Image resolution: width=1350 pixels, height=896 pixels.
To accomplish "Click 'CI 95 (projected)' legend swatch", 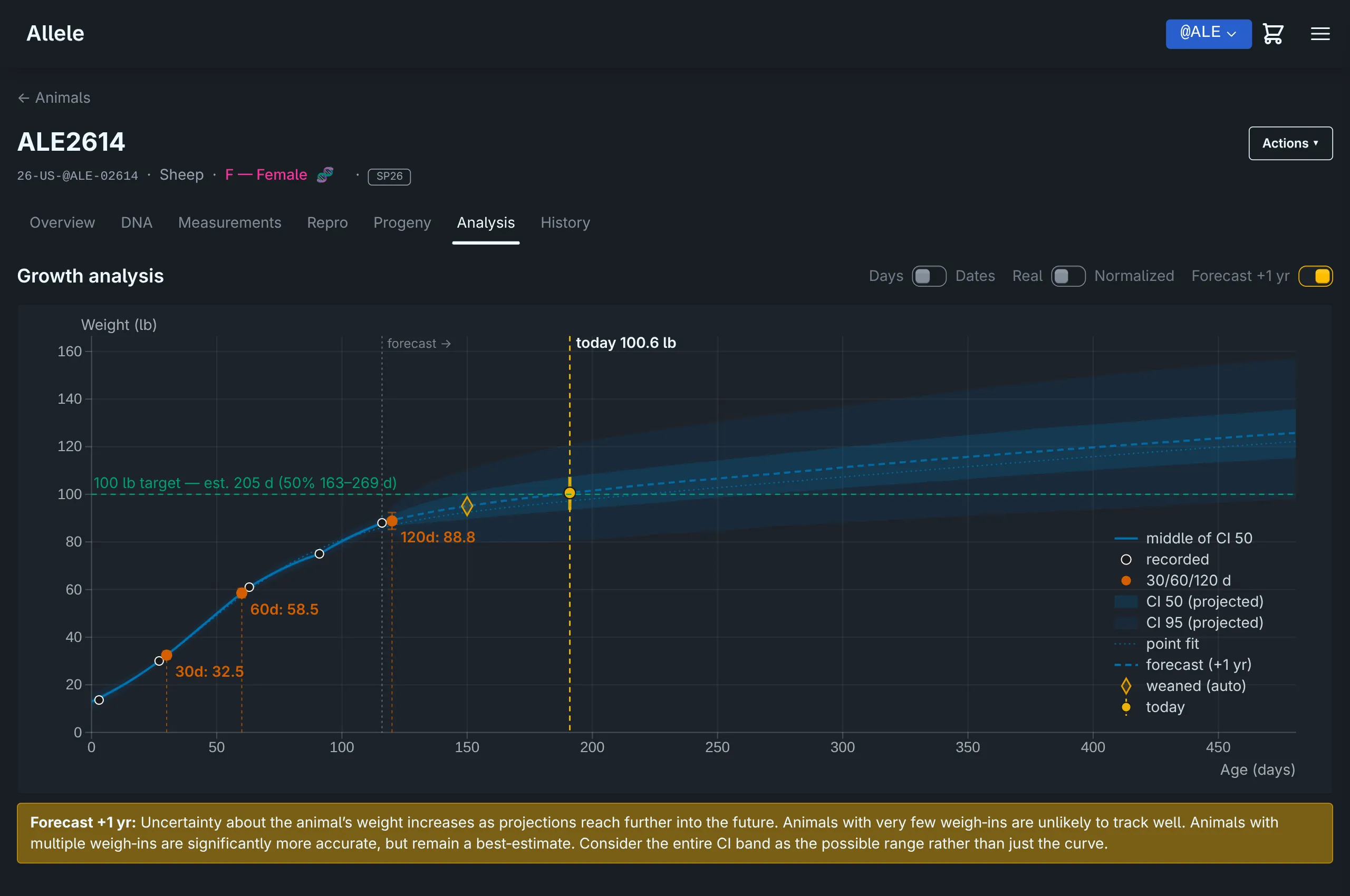I will [x=1126, y=623].
